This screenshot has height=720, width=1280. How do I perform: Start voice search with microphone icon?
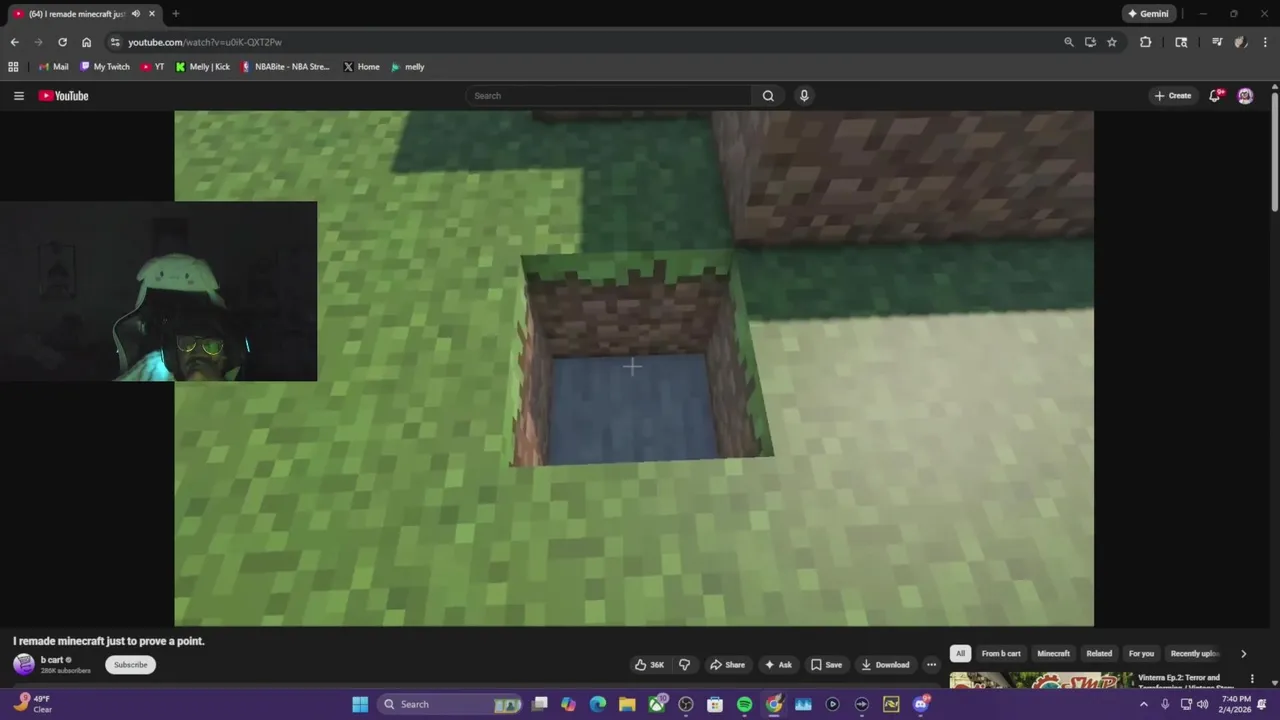click(x=804, y=96)
